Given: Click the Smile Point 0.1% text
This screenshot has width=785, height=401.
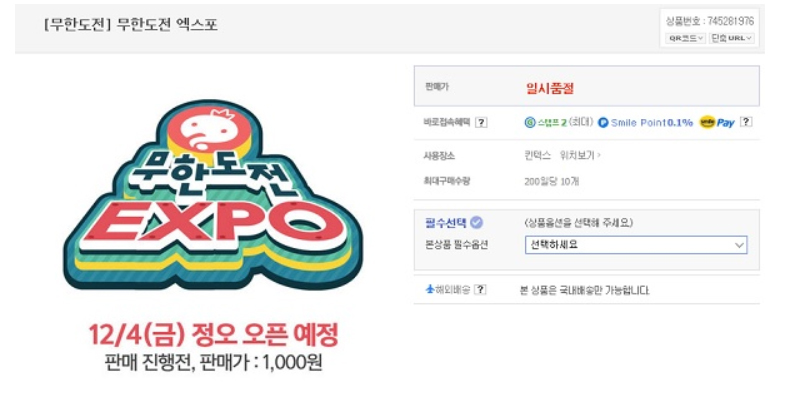Looking at the screenshot, I should (651, 122).
